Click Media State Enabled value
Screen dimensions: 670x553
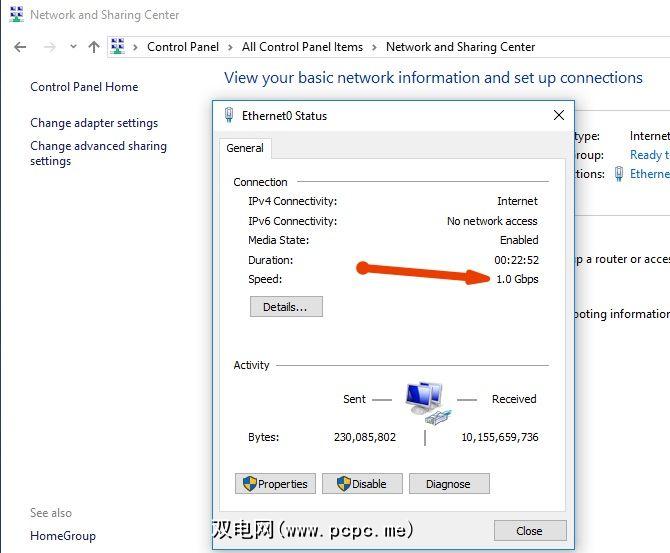[519, 240]
